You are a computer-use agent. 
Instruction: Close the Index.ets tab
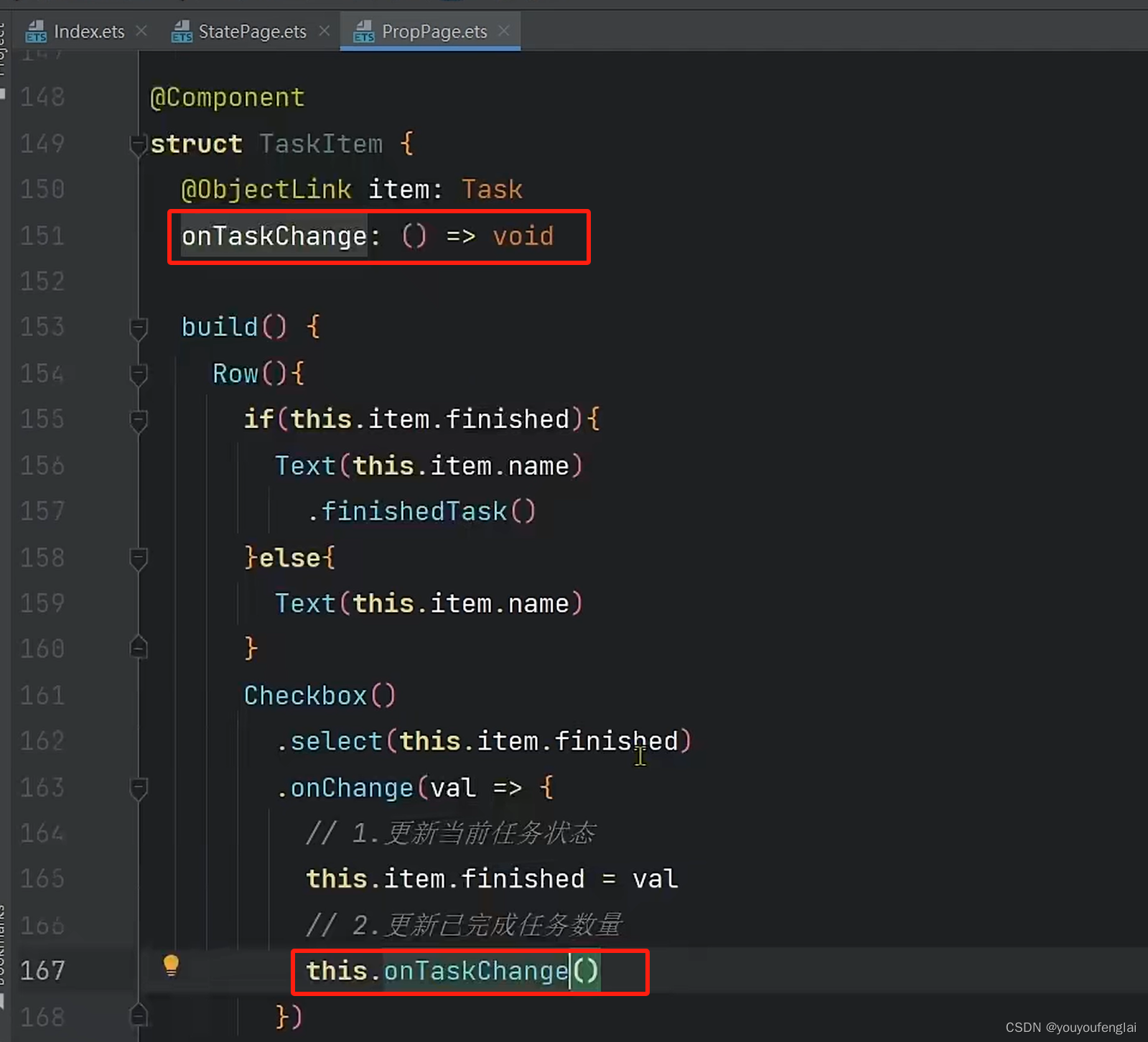pyautogui.click(x=141, y=31)
